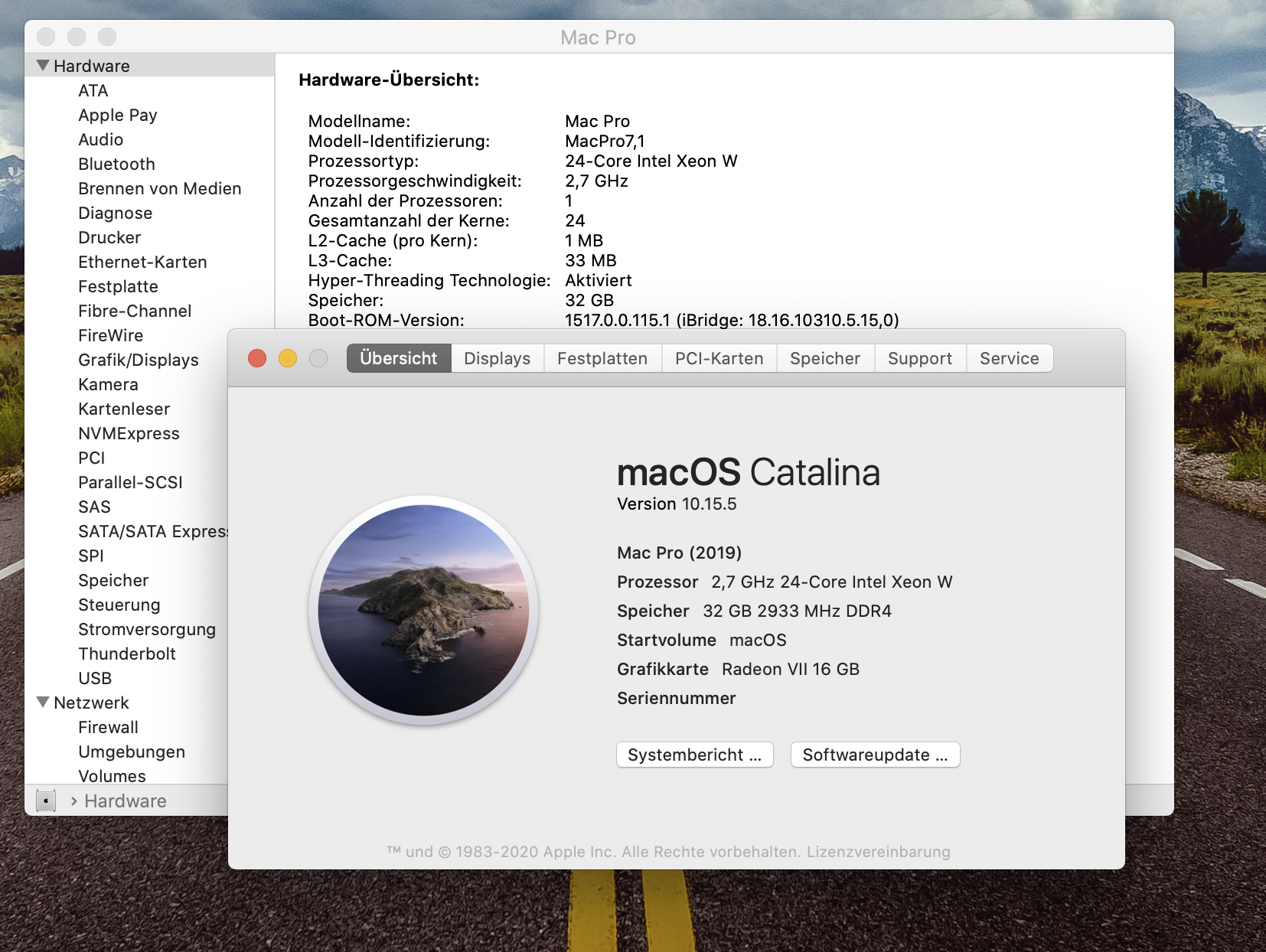Image resolution: width=1266 pixels, height=952 pixels.
Task: Select Grafik/Displays in the sidebar
Action: 139,360
